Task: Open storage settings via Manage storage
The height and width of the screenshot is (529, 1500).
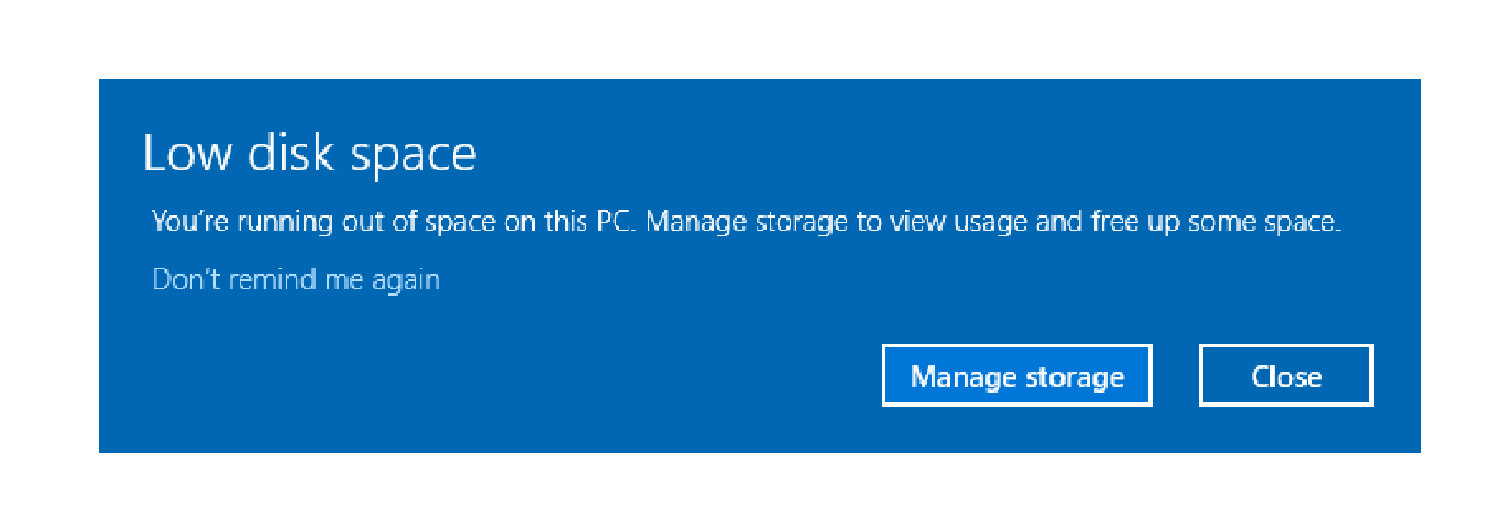Action: (x=1017, y=376)
